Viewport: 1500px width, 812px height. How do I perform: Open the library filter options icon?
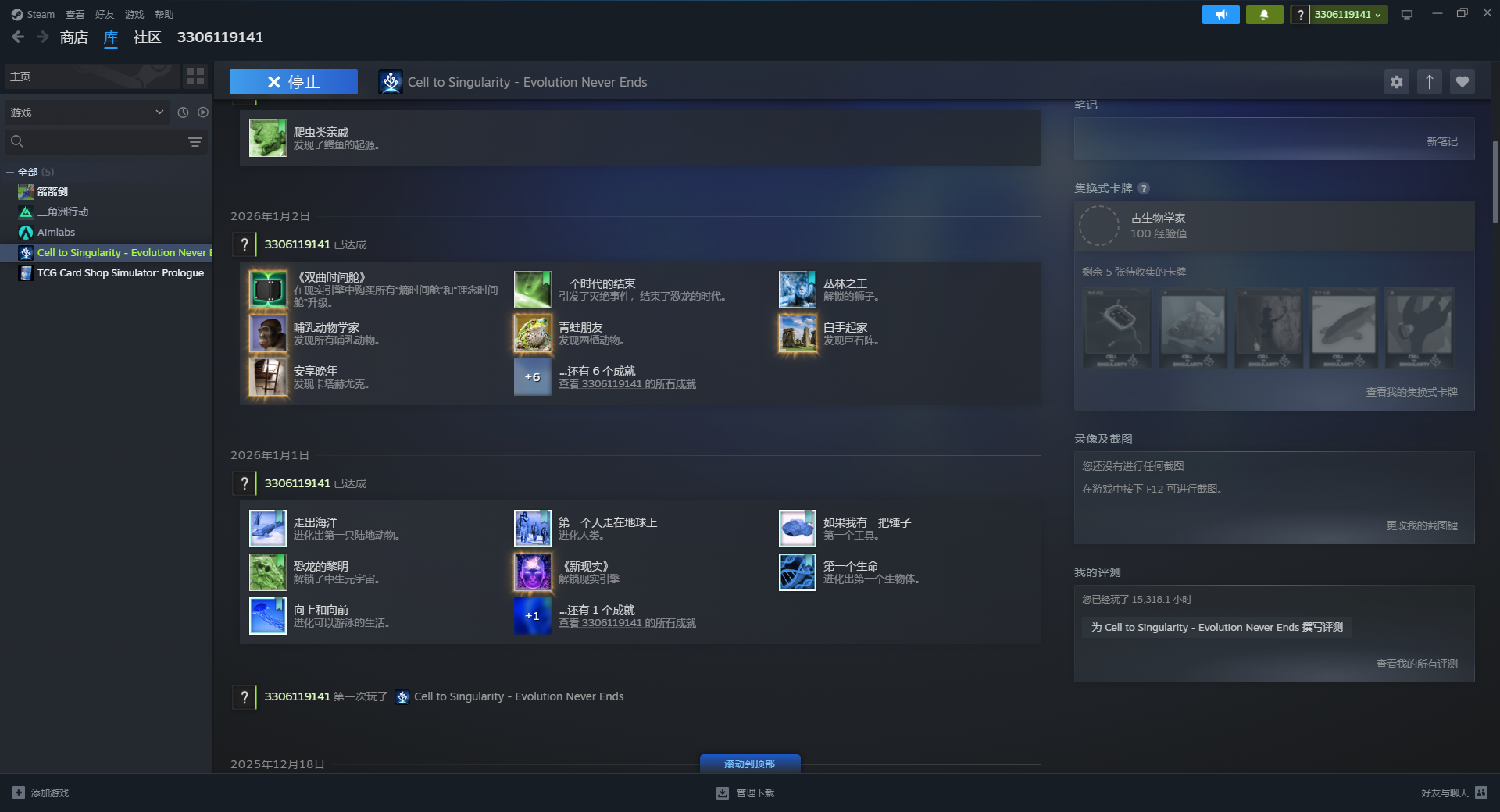tap(195, 142)
